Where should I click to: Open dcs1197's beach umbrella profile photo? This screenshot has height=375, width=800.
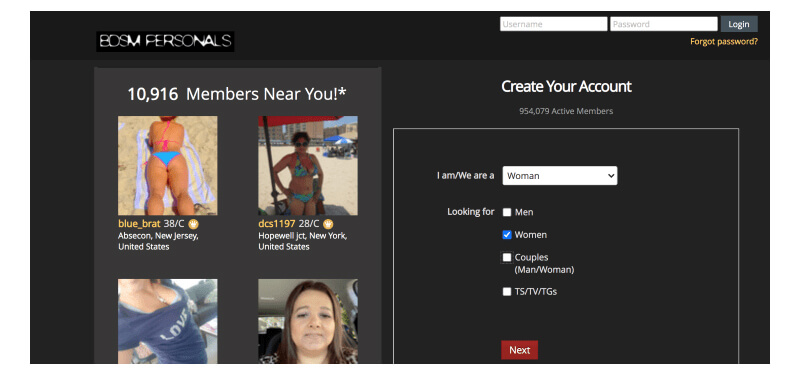click(308, 165)
